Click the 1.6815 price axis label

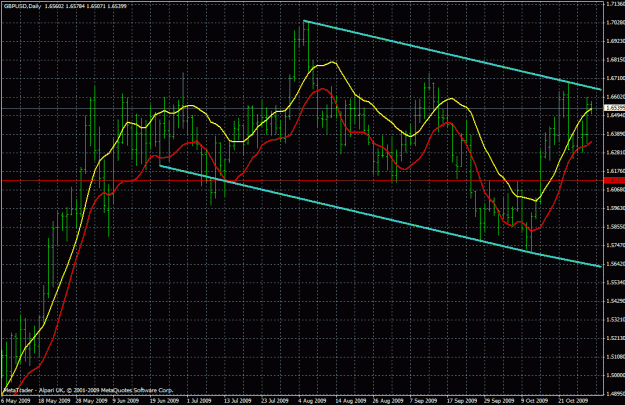click(615, 60)
